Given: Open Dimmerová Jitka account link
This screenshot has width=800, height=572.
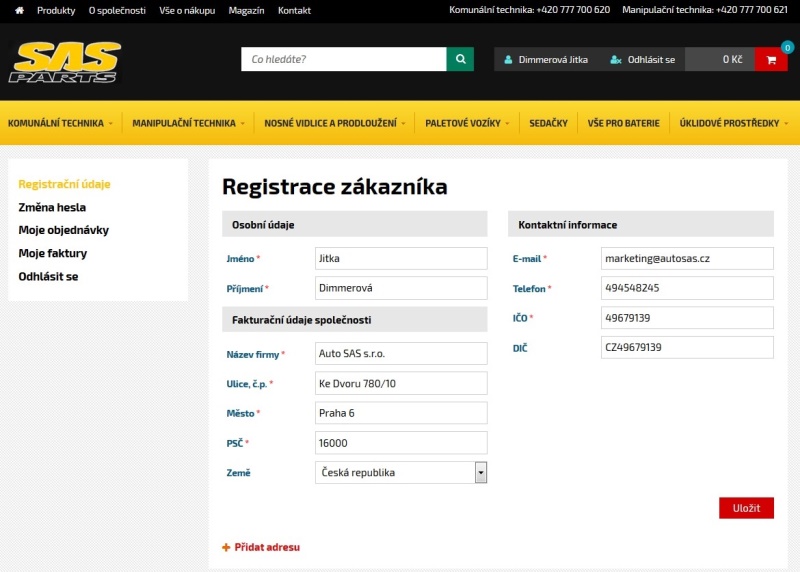Looking at the screenshot, I should tap(553, 60).
